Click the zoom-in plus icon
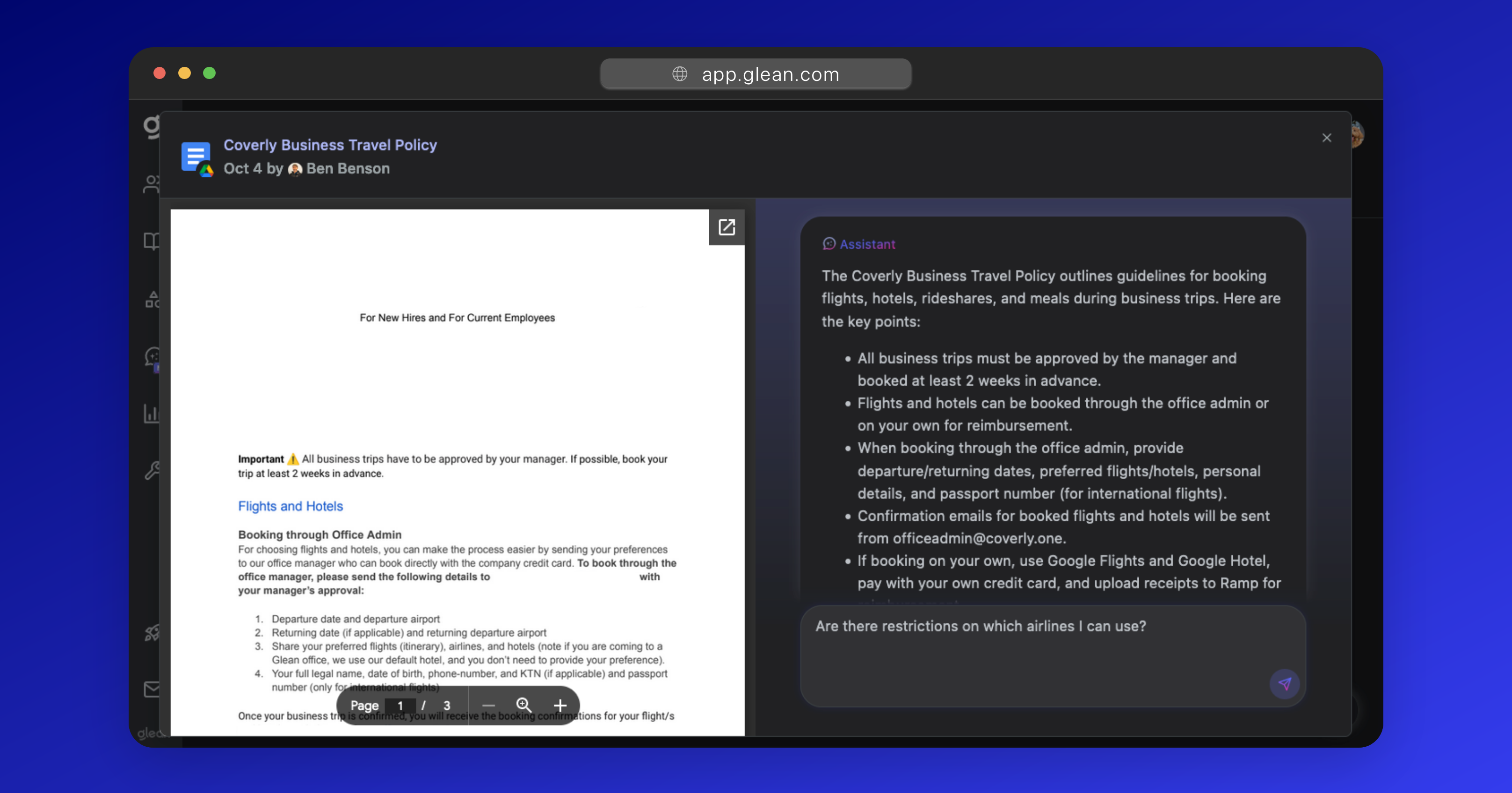 [560, 706]
